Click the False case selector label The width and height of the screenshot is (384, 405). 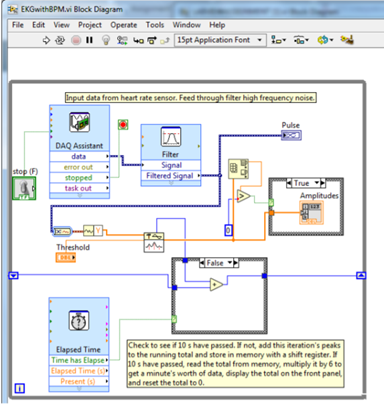coord(215,263)
